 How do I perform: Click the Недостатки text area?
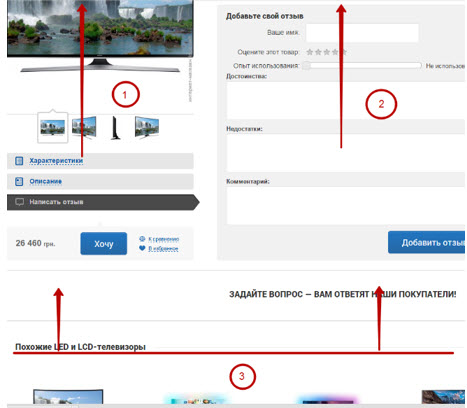[x=346, y=153]
